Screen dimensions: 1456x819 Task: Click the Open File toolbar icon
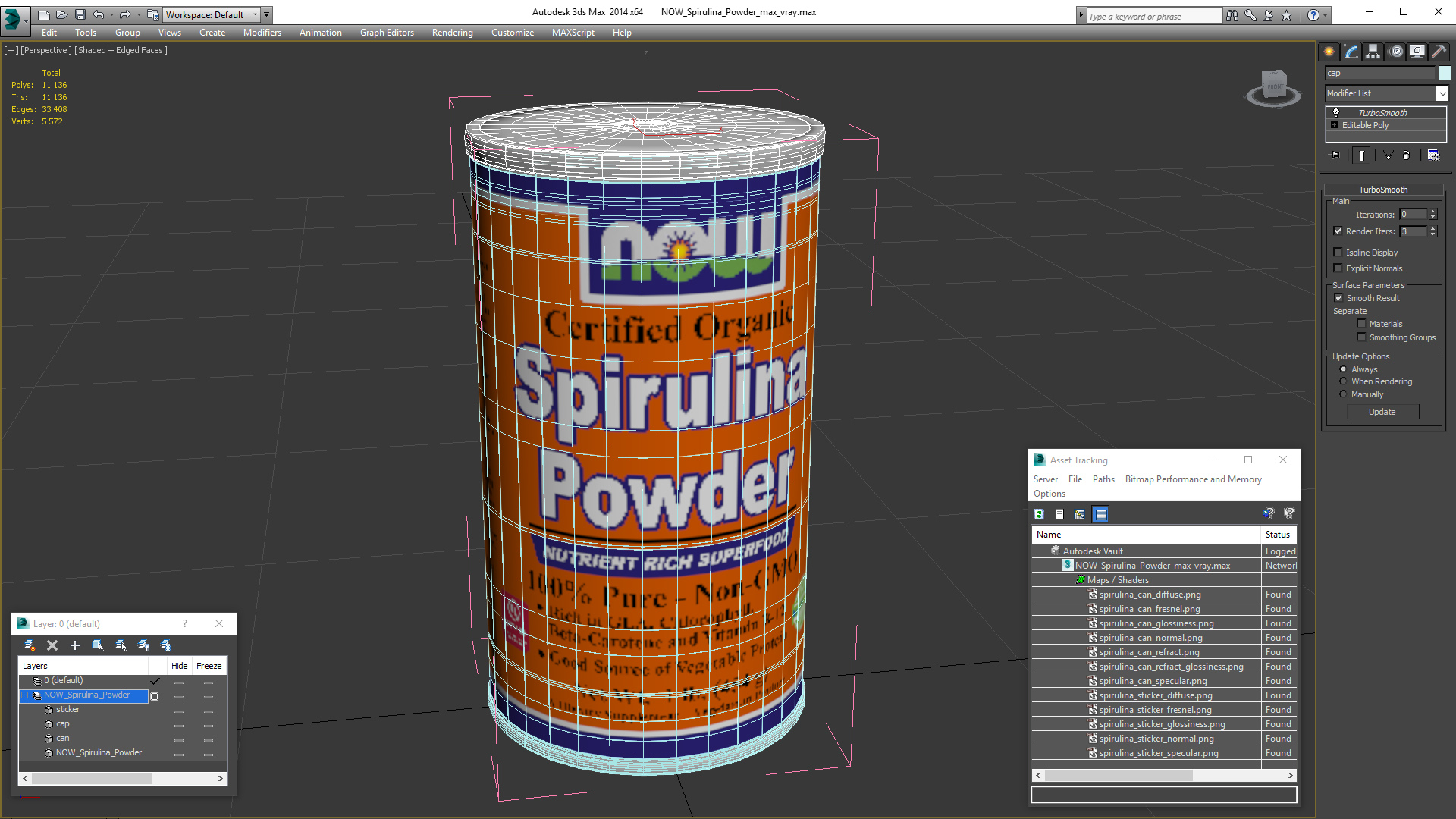click(x=61, y=14)
